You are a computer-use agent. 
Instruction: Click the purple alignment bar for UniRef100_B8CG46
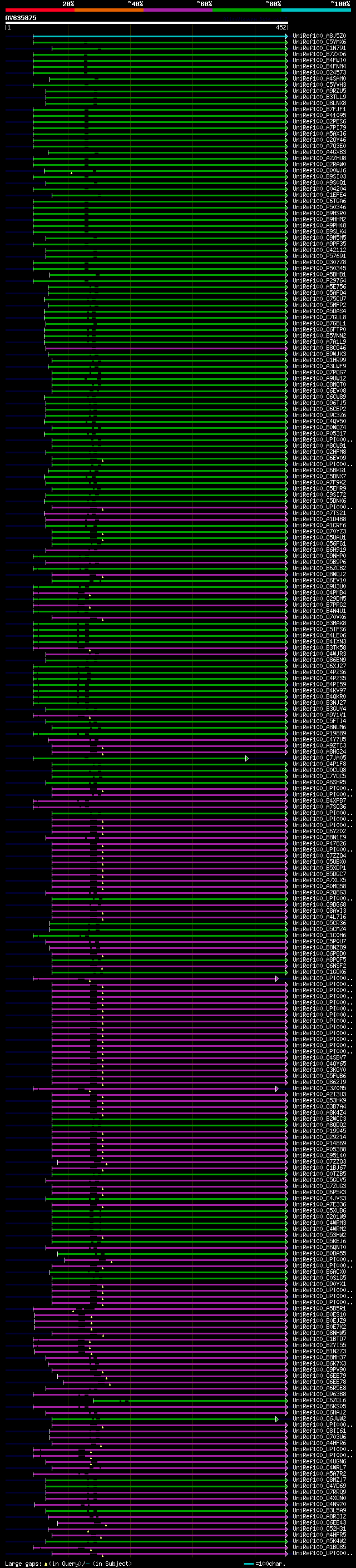(166, 348)
